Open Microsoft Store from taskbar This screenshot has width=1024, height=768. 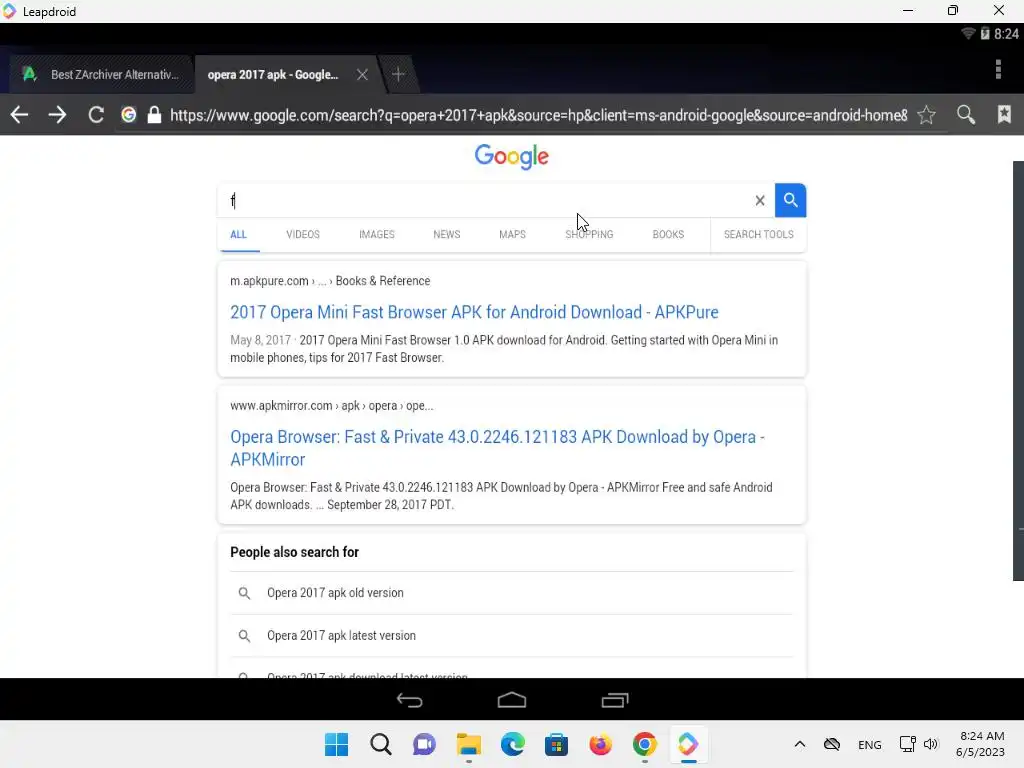[x=556, y=744]
